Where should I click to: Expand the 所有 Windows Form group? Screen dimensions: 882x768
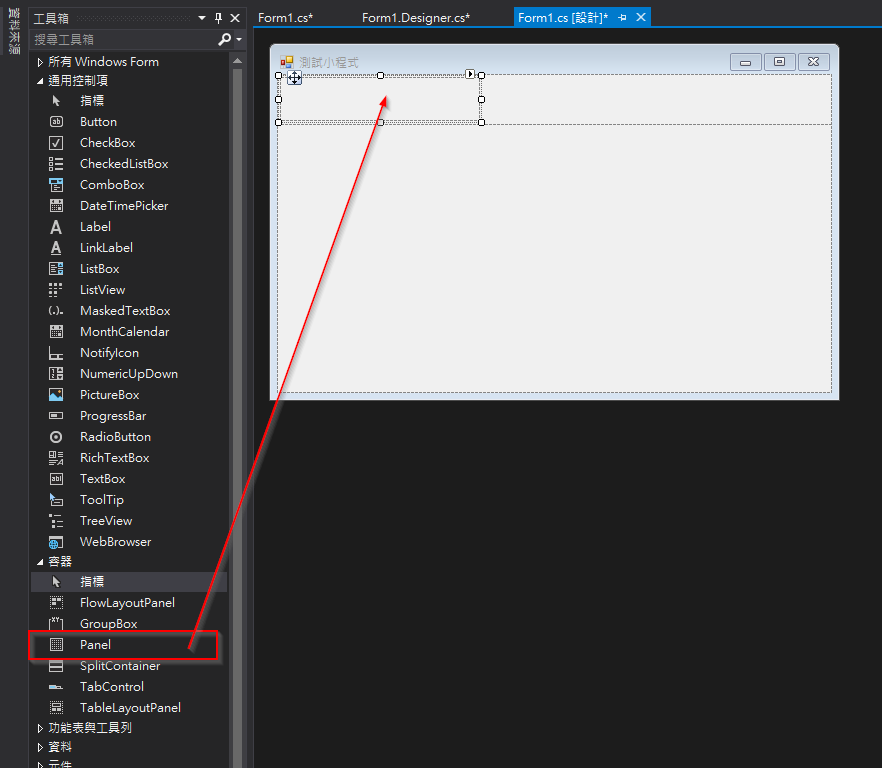[x=40, y=62]
